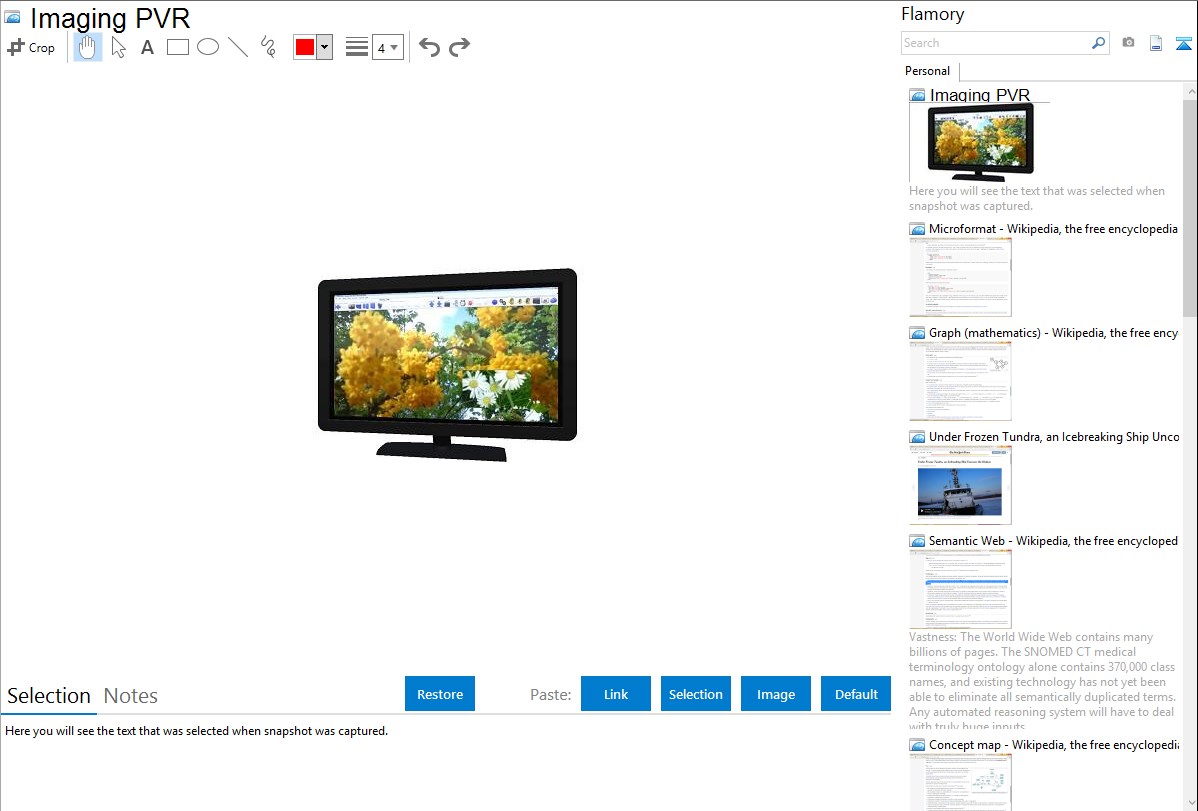Open the color picker dropdown arrow
Screen dimensions: 1198x811
pyautogui.click(x=324, y=47)
